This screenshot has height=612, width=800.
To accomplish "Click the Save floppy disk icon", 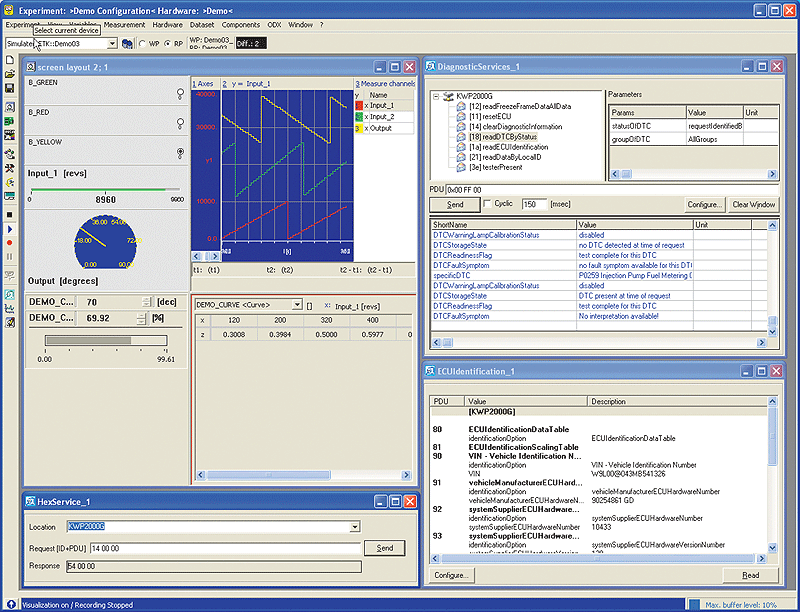I will click(9, 88).
